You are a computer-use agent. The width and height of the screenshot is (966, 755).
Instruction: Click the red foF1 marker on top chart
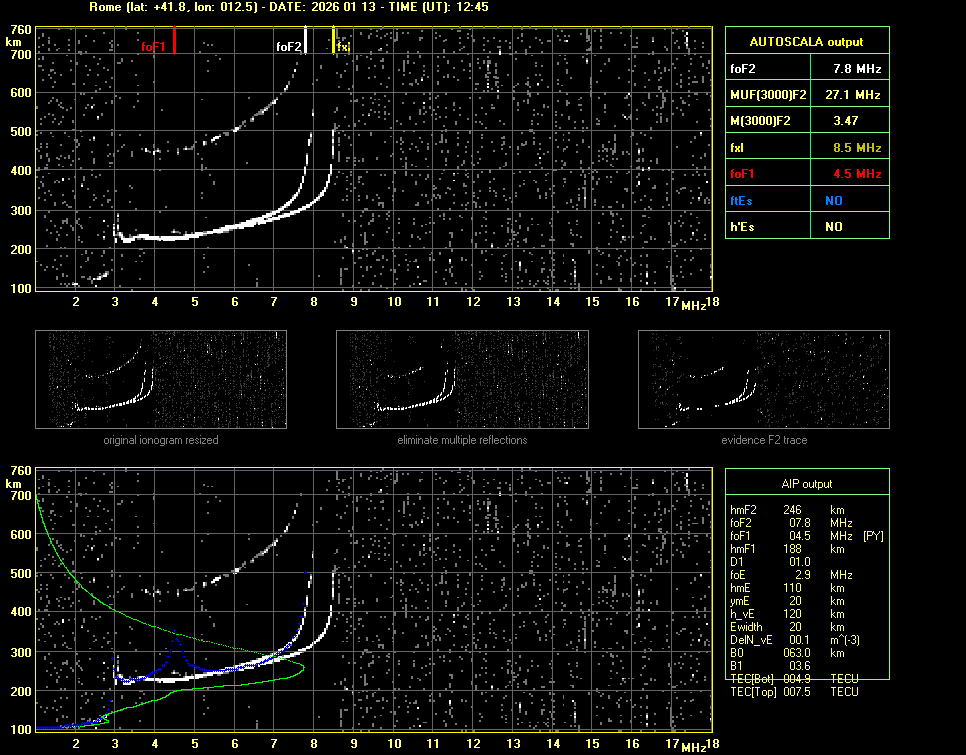pyautogui.click(x=174, y=41)
